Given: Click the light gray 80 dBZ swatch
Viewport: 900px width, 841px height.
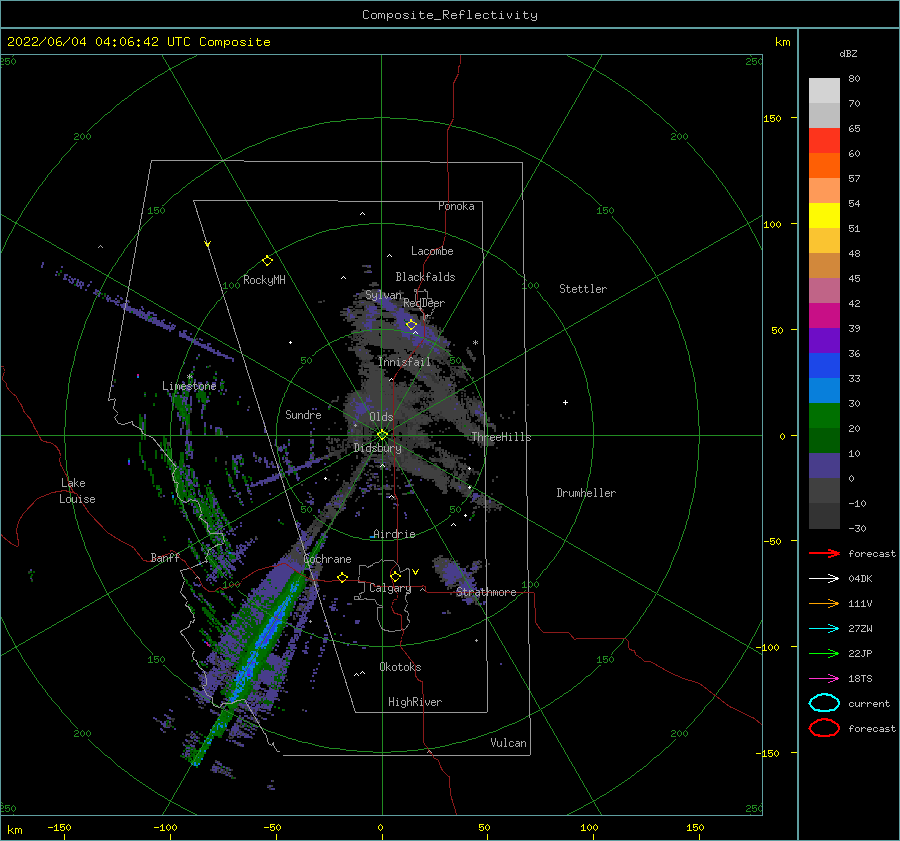Looking at the screenshot, I should tap(824, 91).
